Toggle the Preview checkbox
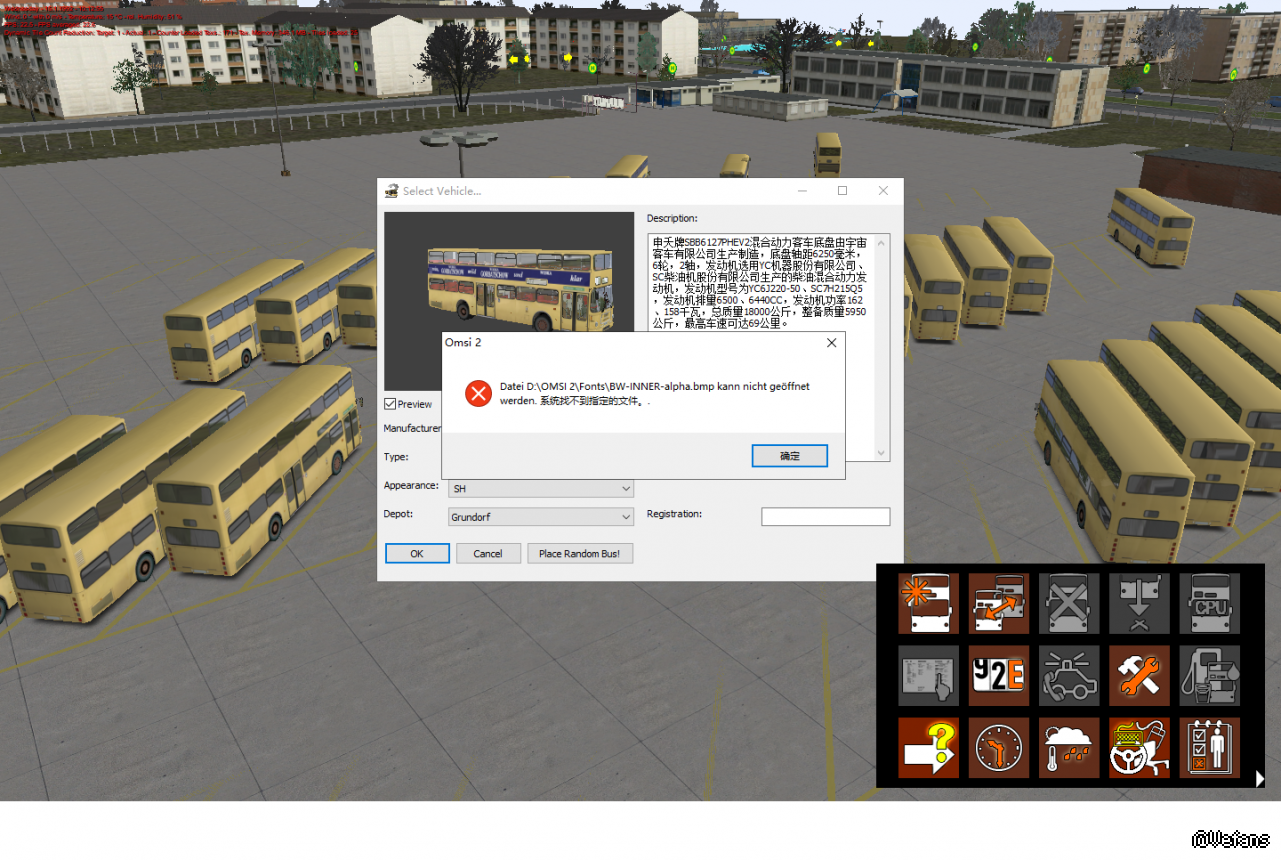 pos(390,404)
